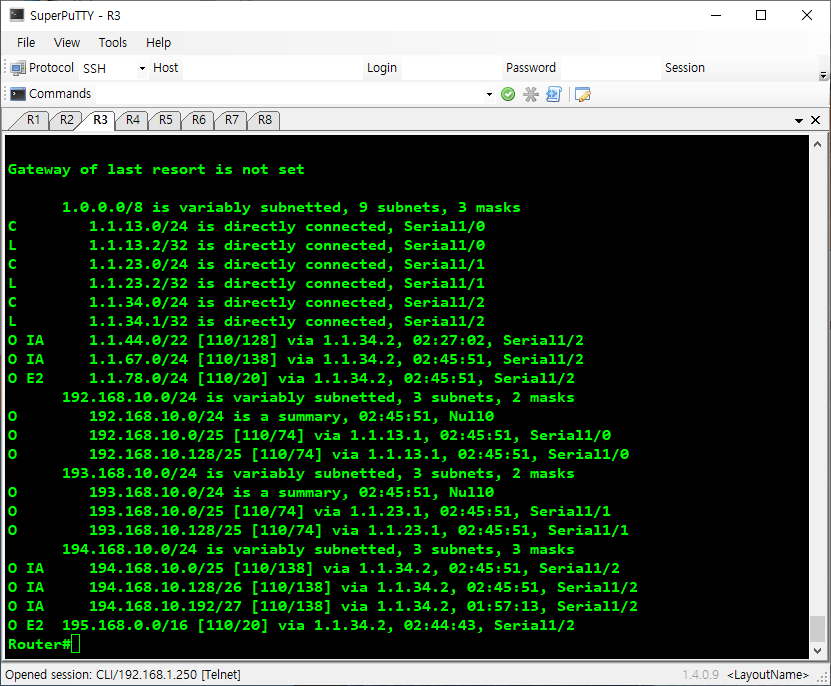
Task: Expand the Commands history dropdown arrow
Action: click(x=489, y=95)
